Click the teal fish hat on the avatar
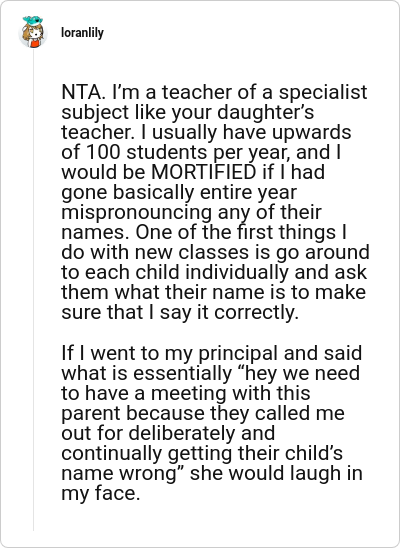400x548 pixels. coord(32,21)
